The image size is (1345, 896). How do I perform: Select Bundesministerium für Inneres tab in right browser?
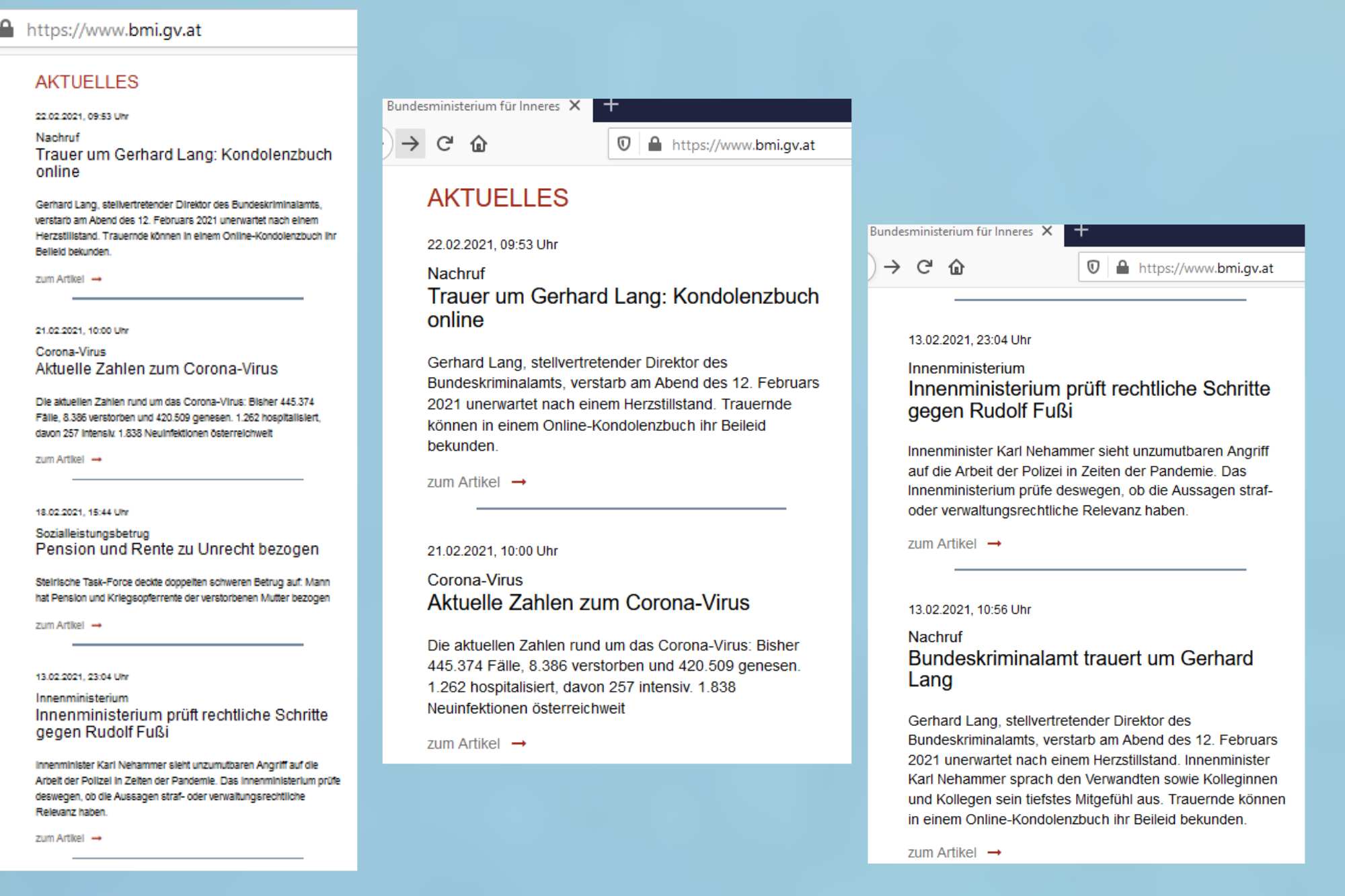[x=950, y=232]
